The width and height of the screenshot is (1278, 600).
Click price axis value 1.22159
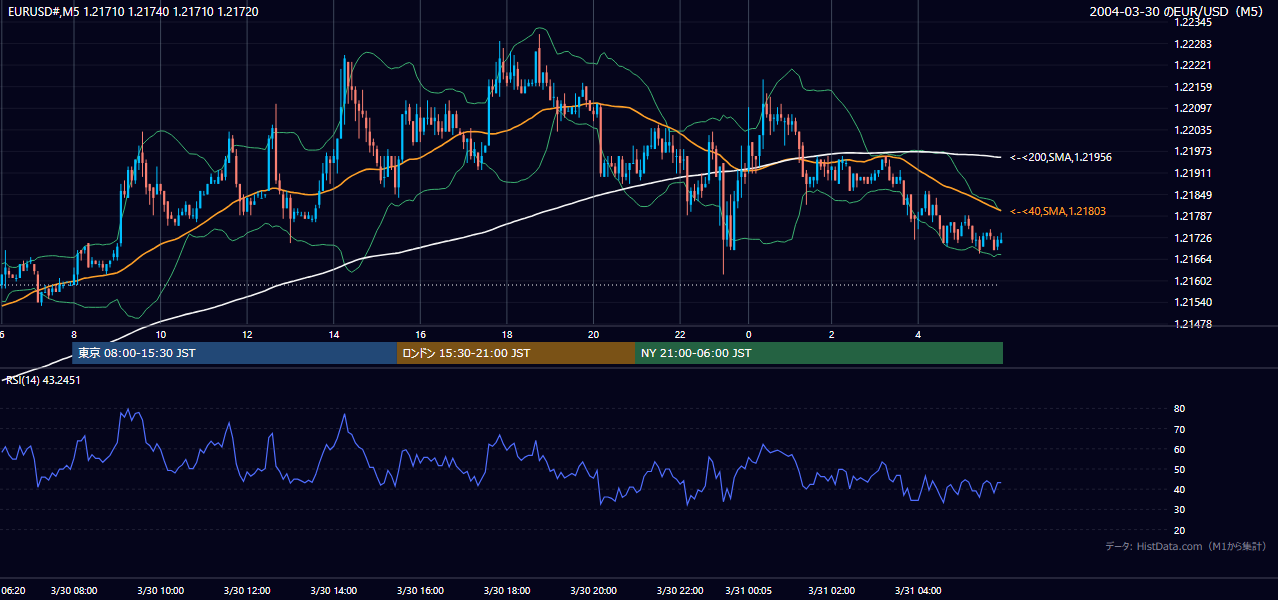click(x=1192, y=87)
